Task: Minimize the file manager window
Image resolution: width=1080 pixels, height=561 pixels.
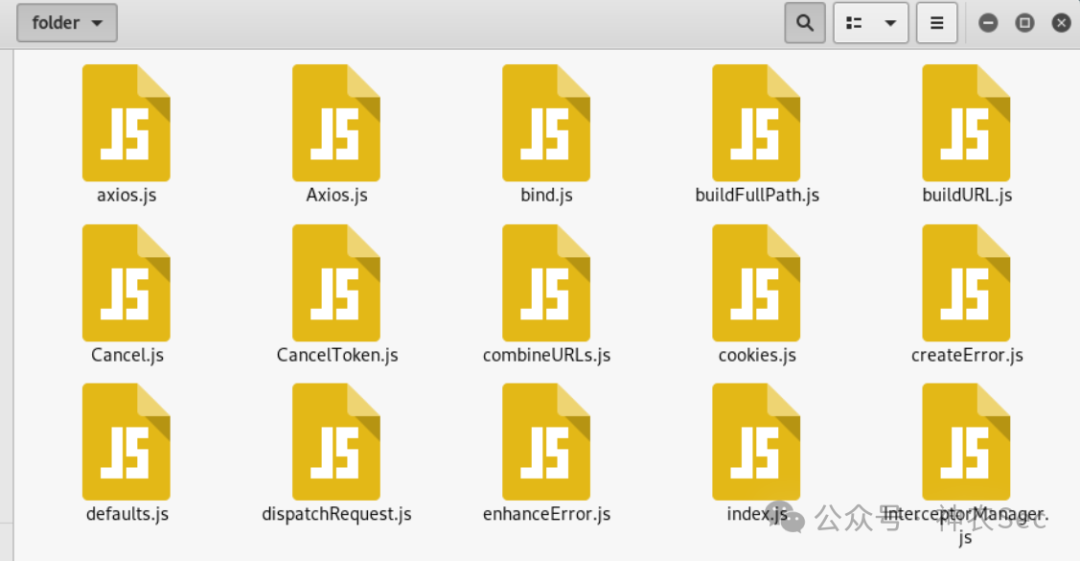Action: (988, 23)
